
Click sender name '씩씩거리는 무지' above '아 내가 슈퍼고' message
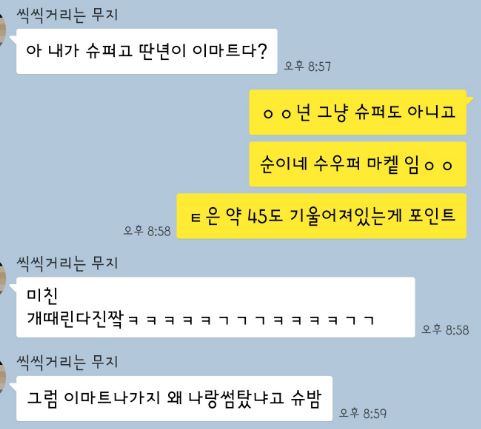(x=67, y=15)
